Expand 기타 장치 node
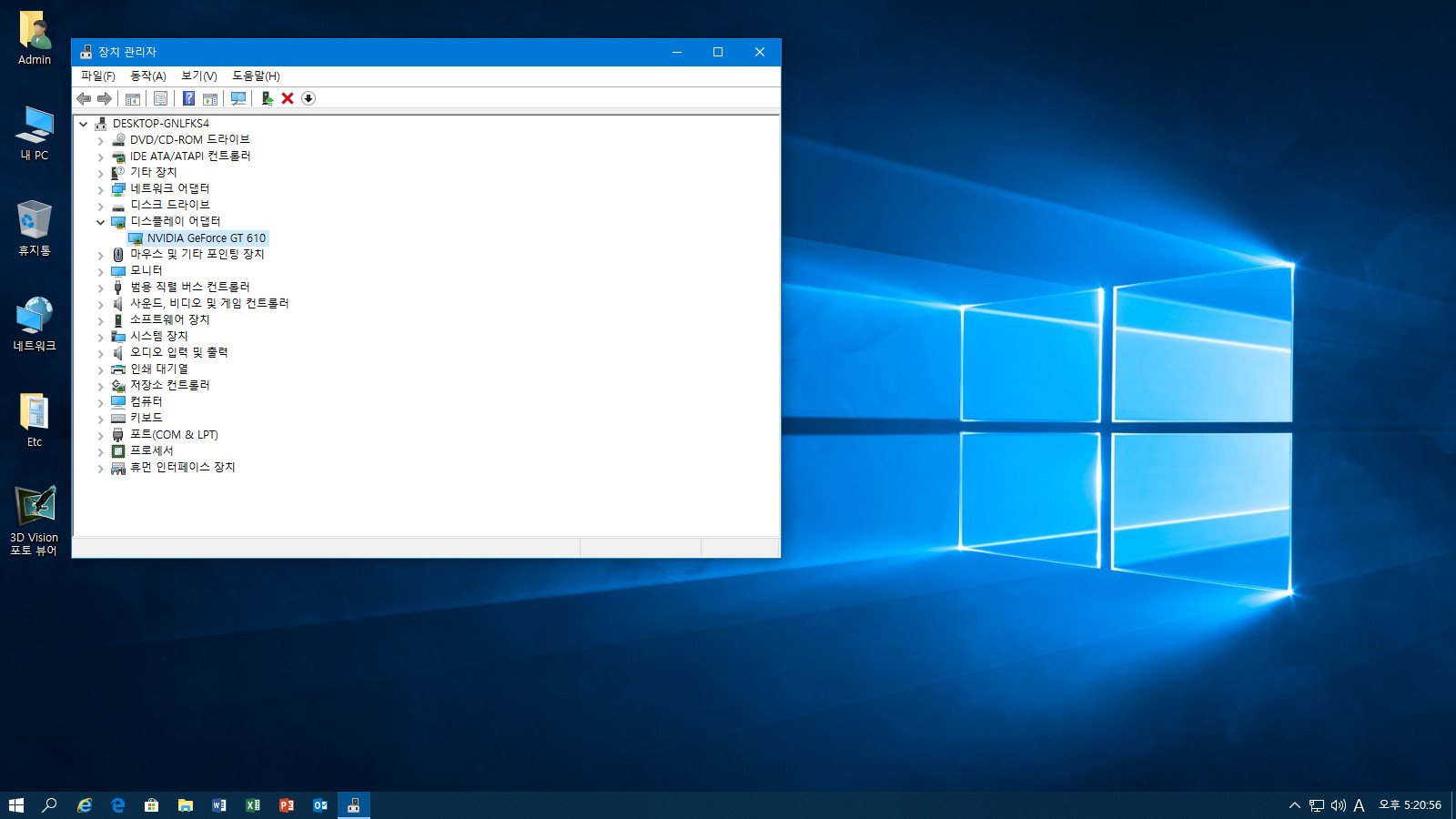The height and width of the screenshot is (819, 1456). click(101, 173)
